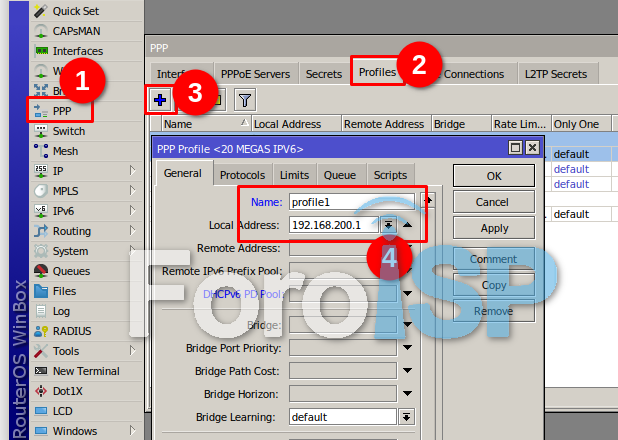Collapse Local Address with up arrow
This screenshot has height=440, width=618.
click(x=407, y=224)
